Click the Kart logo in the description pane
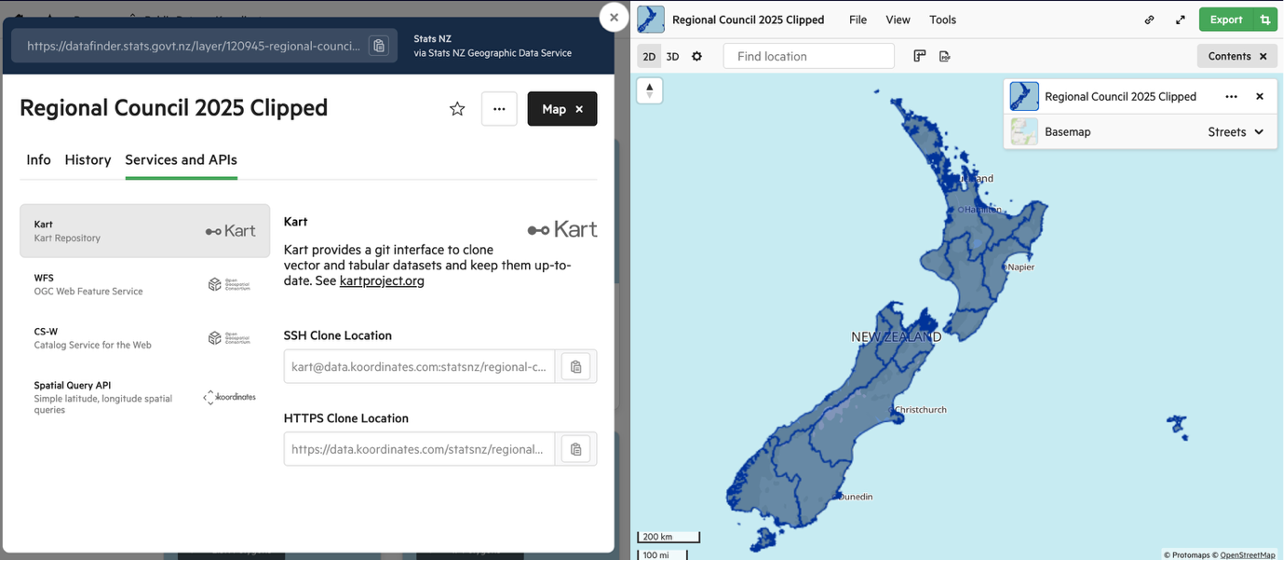This screenshot has width=1286, height=565. click(x=562, y=230)
